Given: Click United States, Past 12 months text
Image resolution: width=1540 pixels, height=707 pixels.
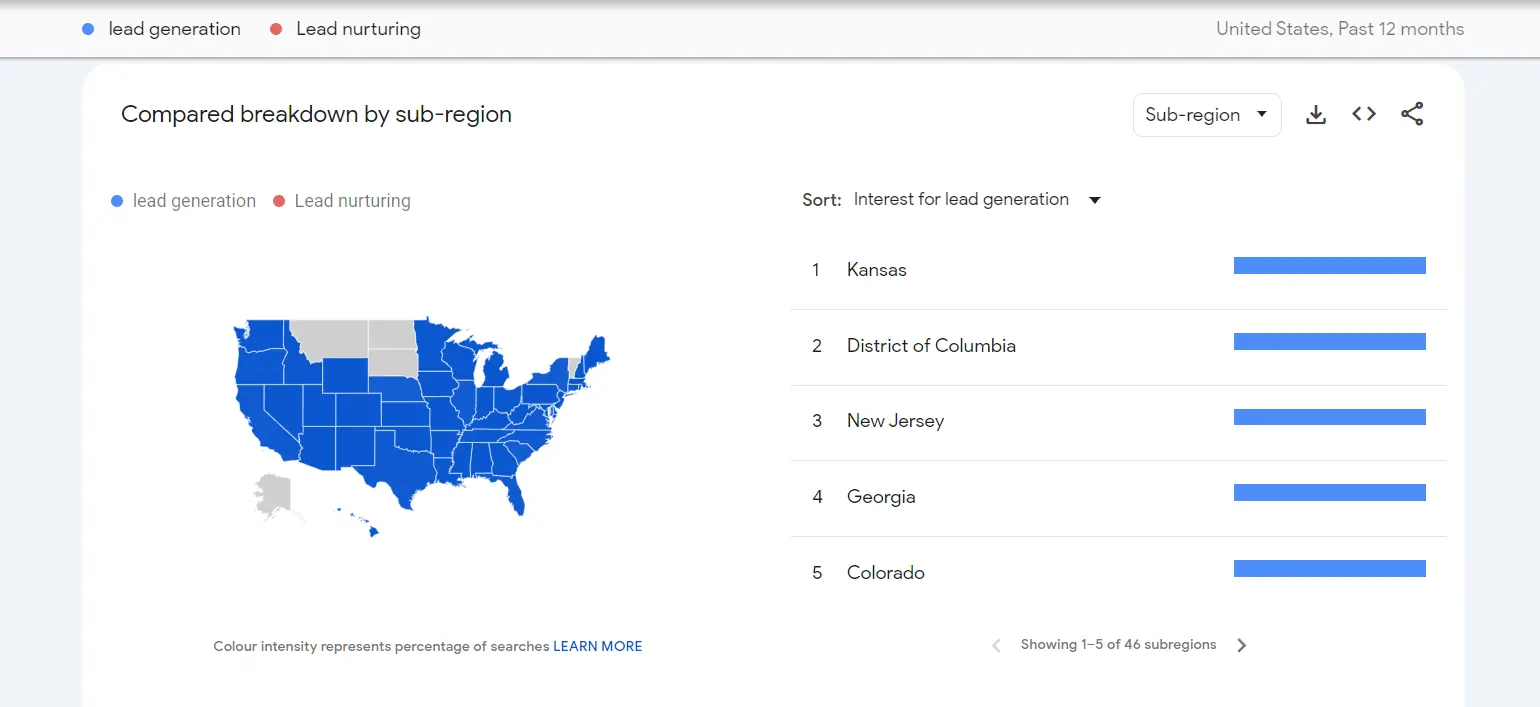Looking at the screenshot, I should [1340, 29].
